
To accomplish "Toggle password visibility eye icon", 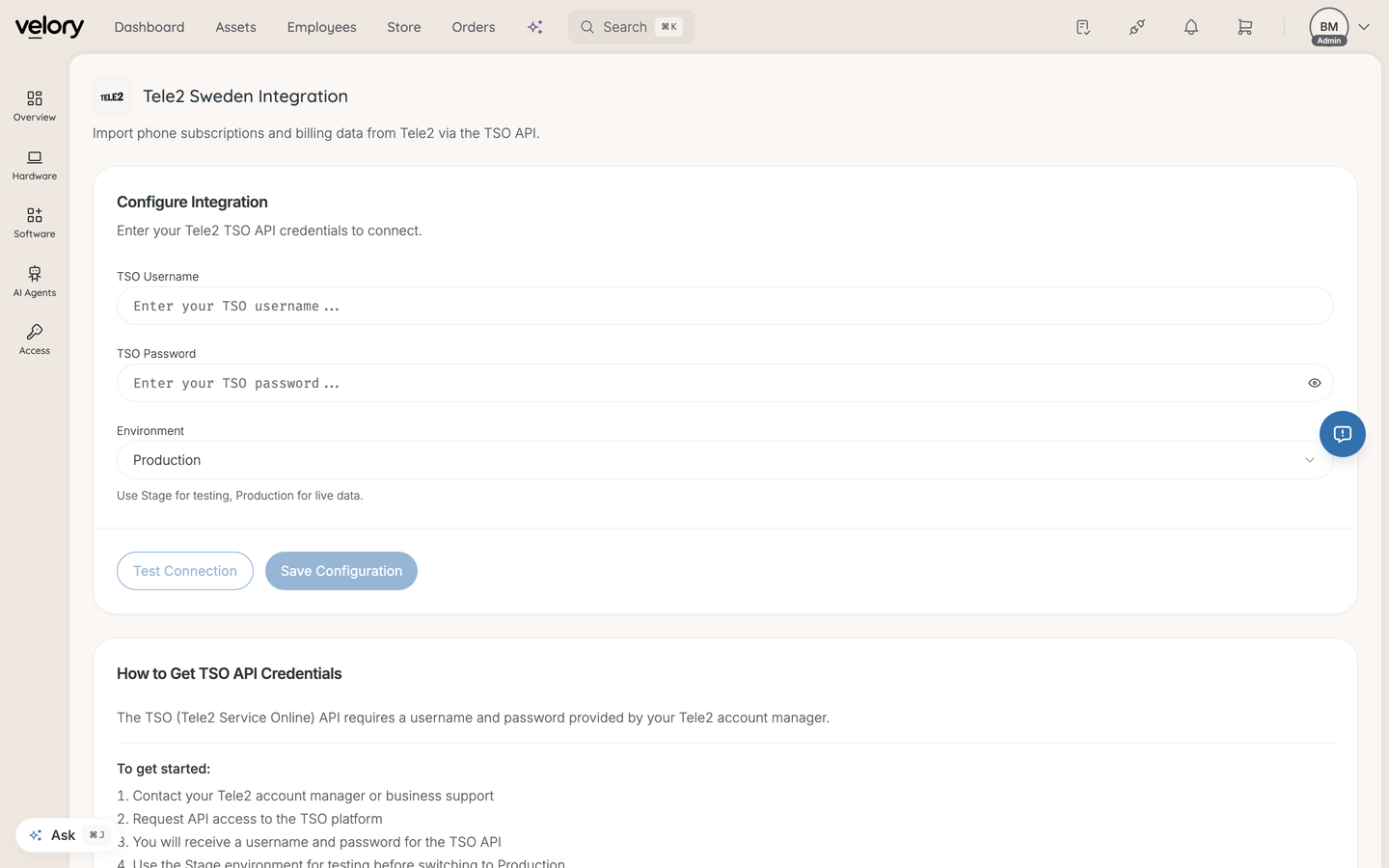I will (x=1314, y=383).
